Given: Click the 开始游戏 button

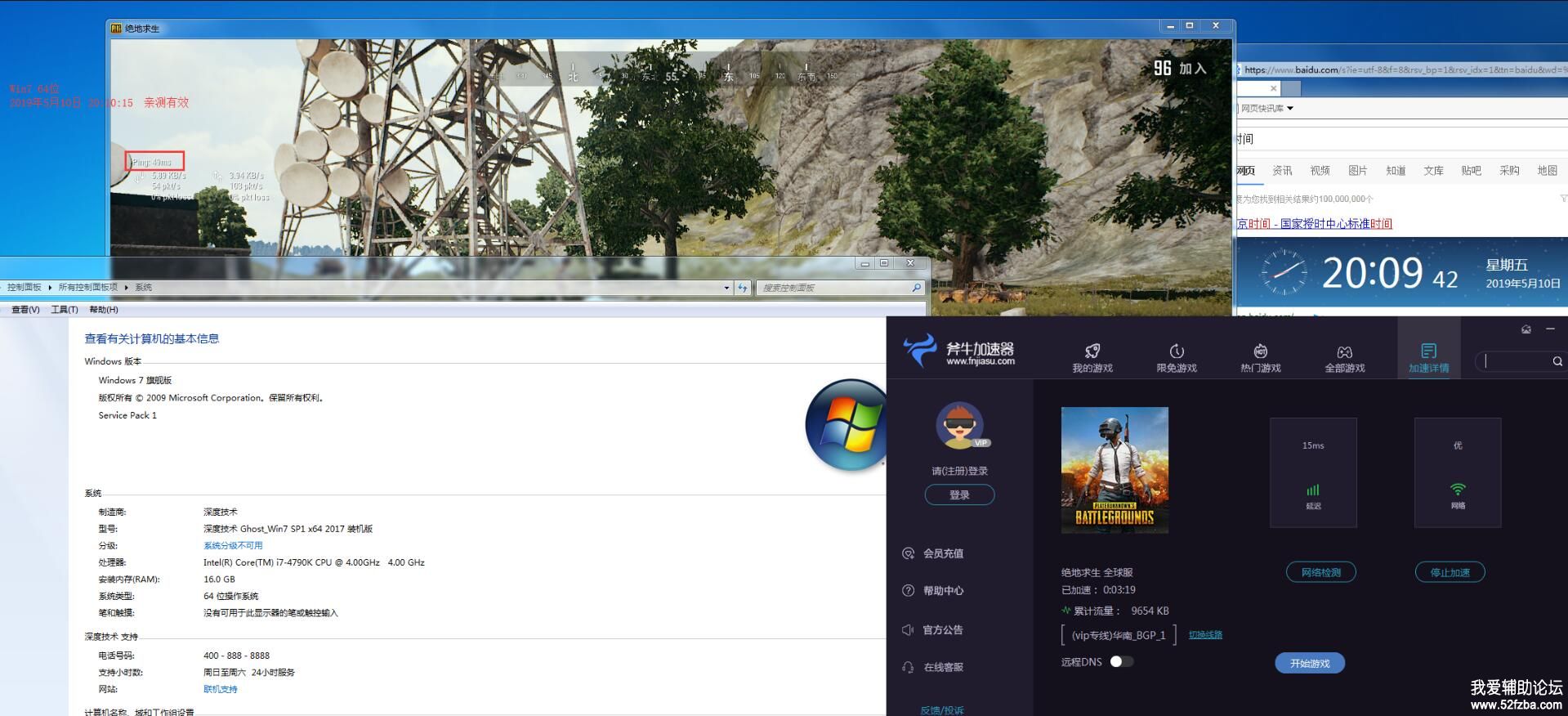Looking at the screenshot, I should [1310, 663].
